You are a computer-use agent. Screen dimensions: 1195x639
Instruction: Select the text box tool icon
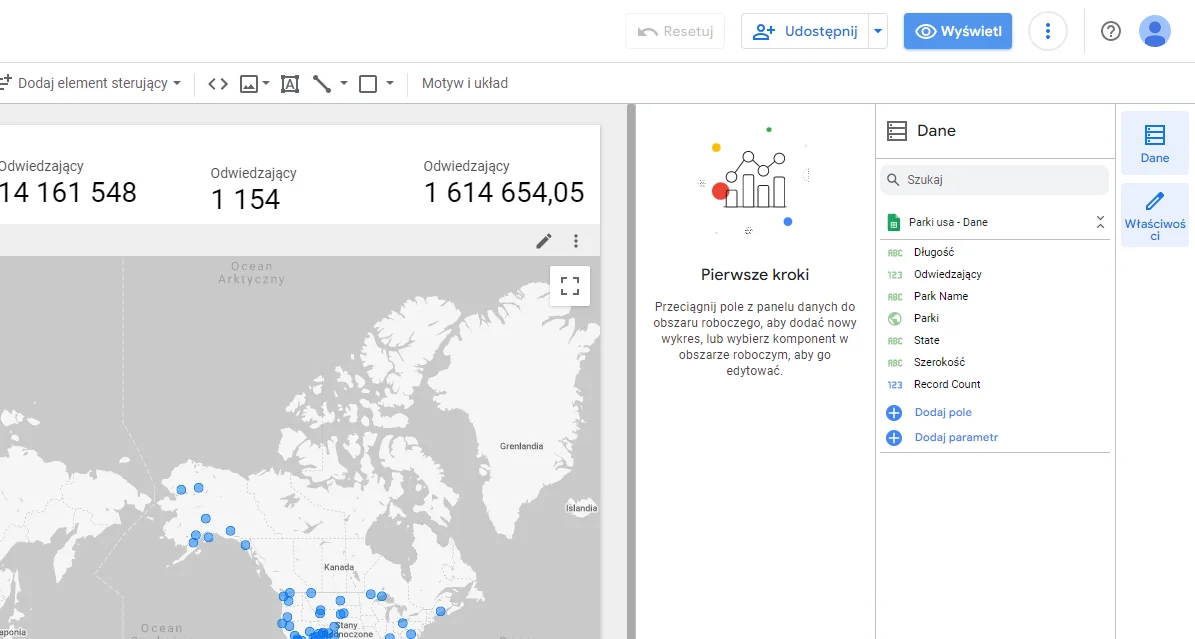[x=290, y=84]
